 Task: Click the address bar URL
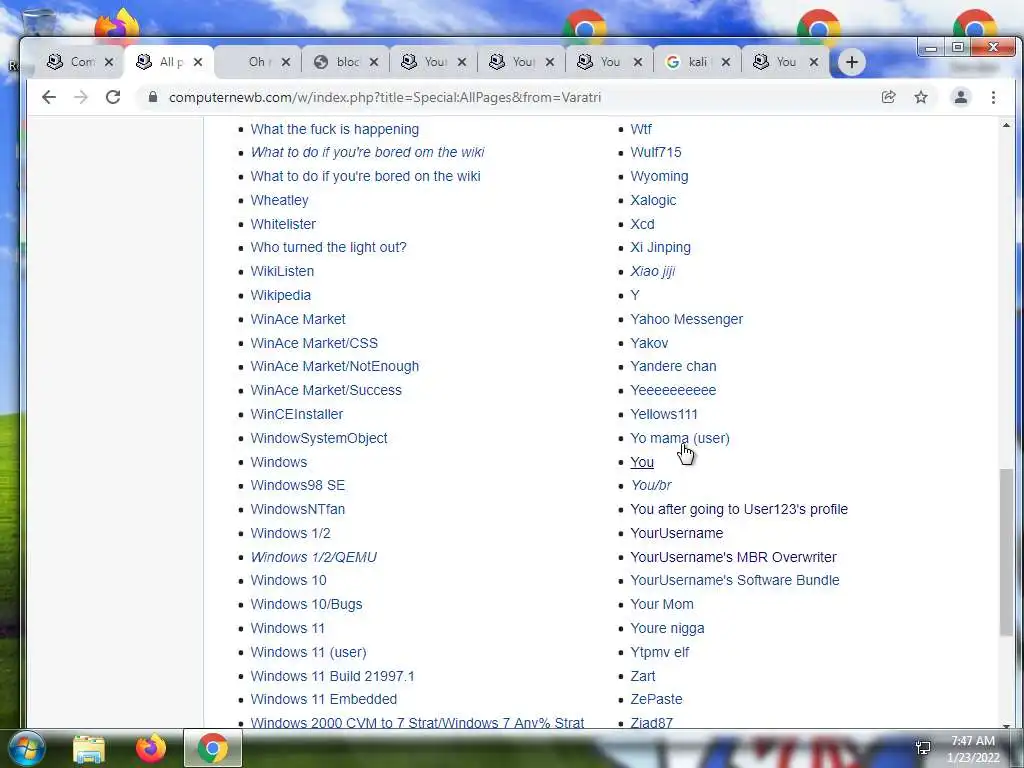coord(385,97)
